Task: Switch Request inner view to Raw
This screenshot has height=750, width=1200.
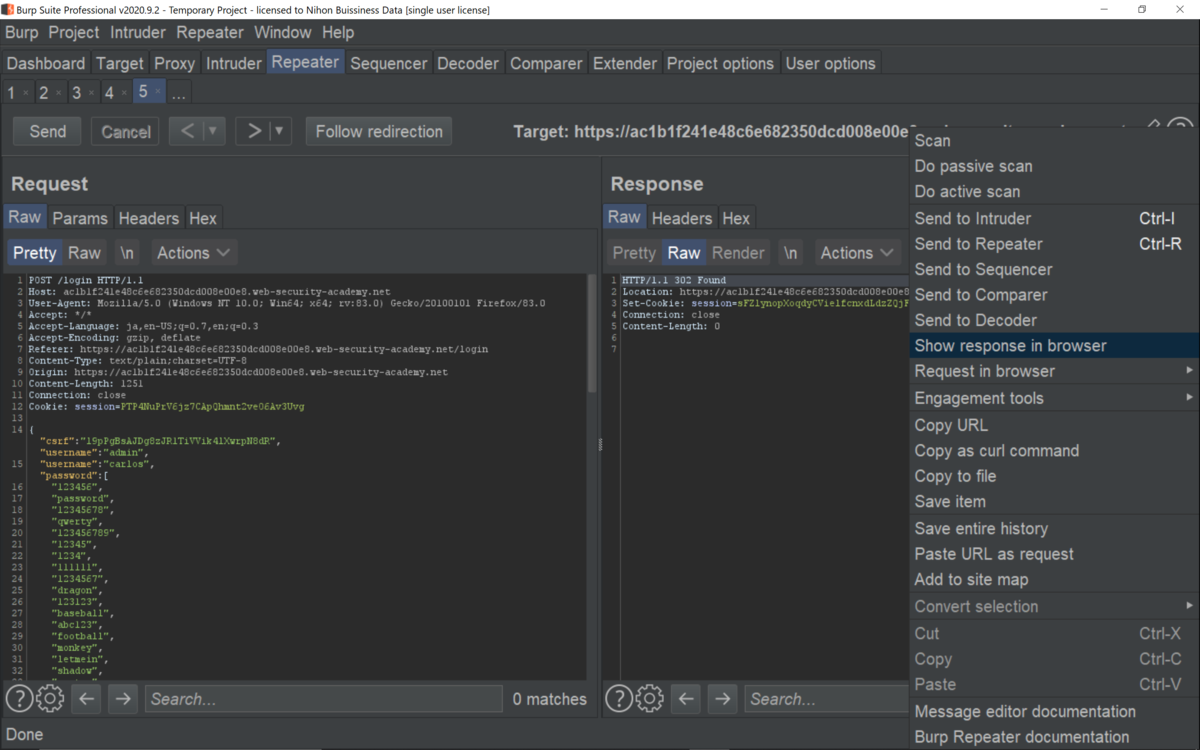Action: click(x=85, y=253)
